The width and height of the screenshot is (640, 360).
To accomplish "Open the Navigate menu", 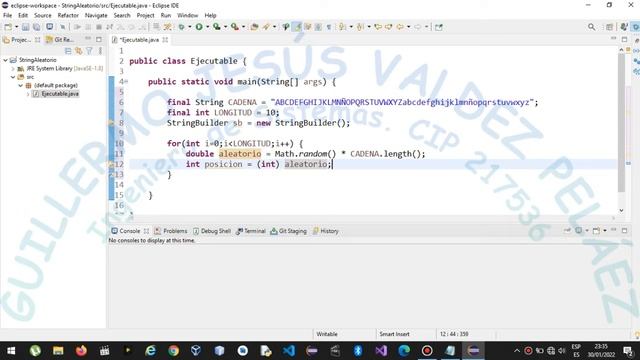I will 96,16.
